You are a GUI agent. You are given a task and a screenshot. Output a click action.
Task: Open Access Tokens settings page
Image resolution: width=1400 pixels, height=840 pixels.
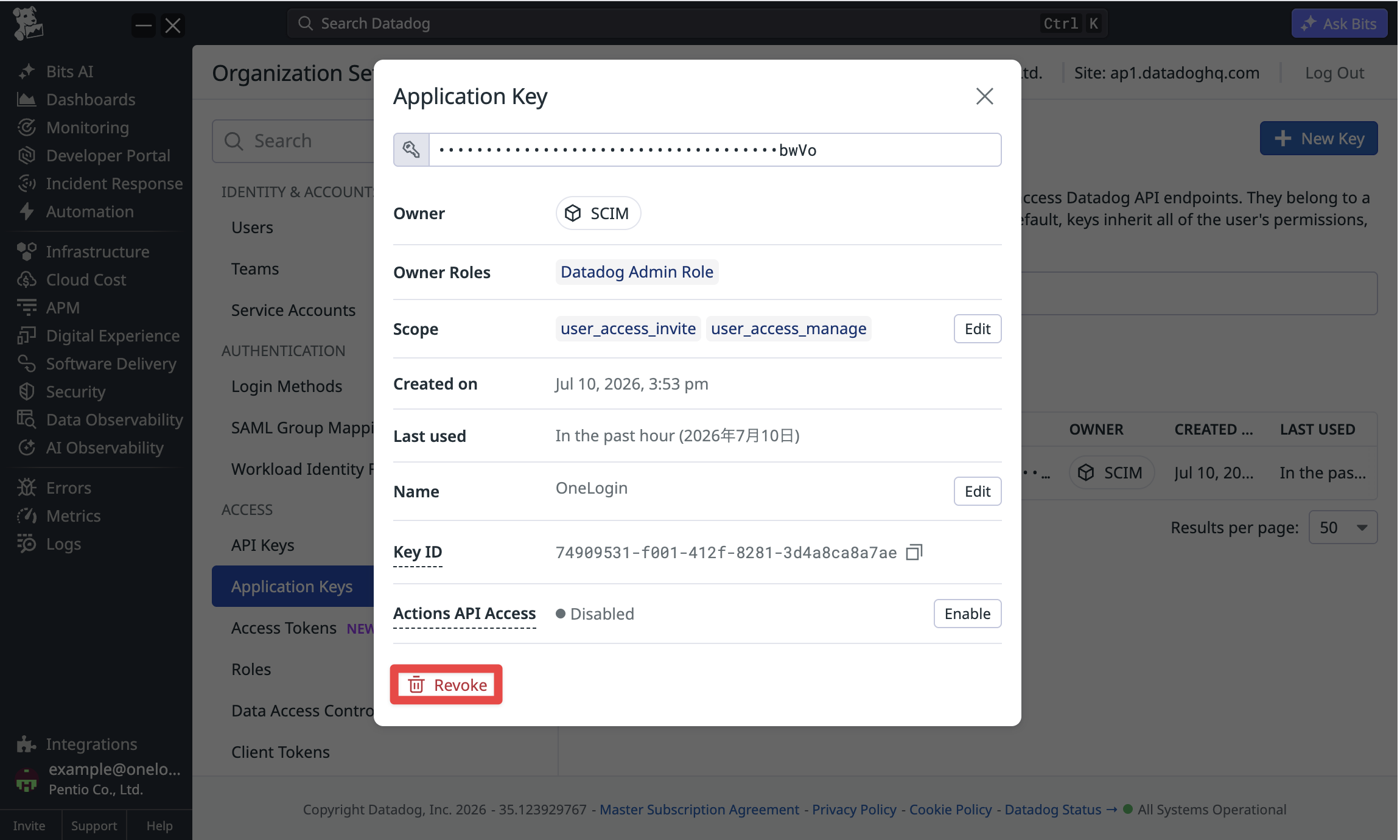click(284, 628)
